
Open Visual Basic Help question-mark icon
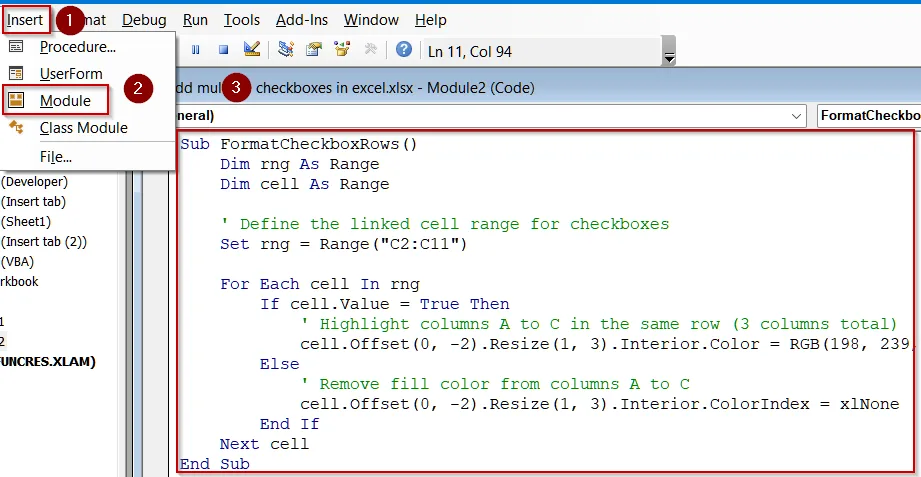click(x=404, y=49)
